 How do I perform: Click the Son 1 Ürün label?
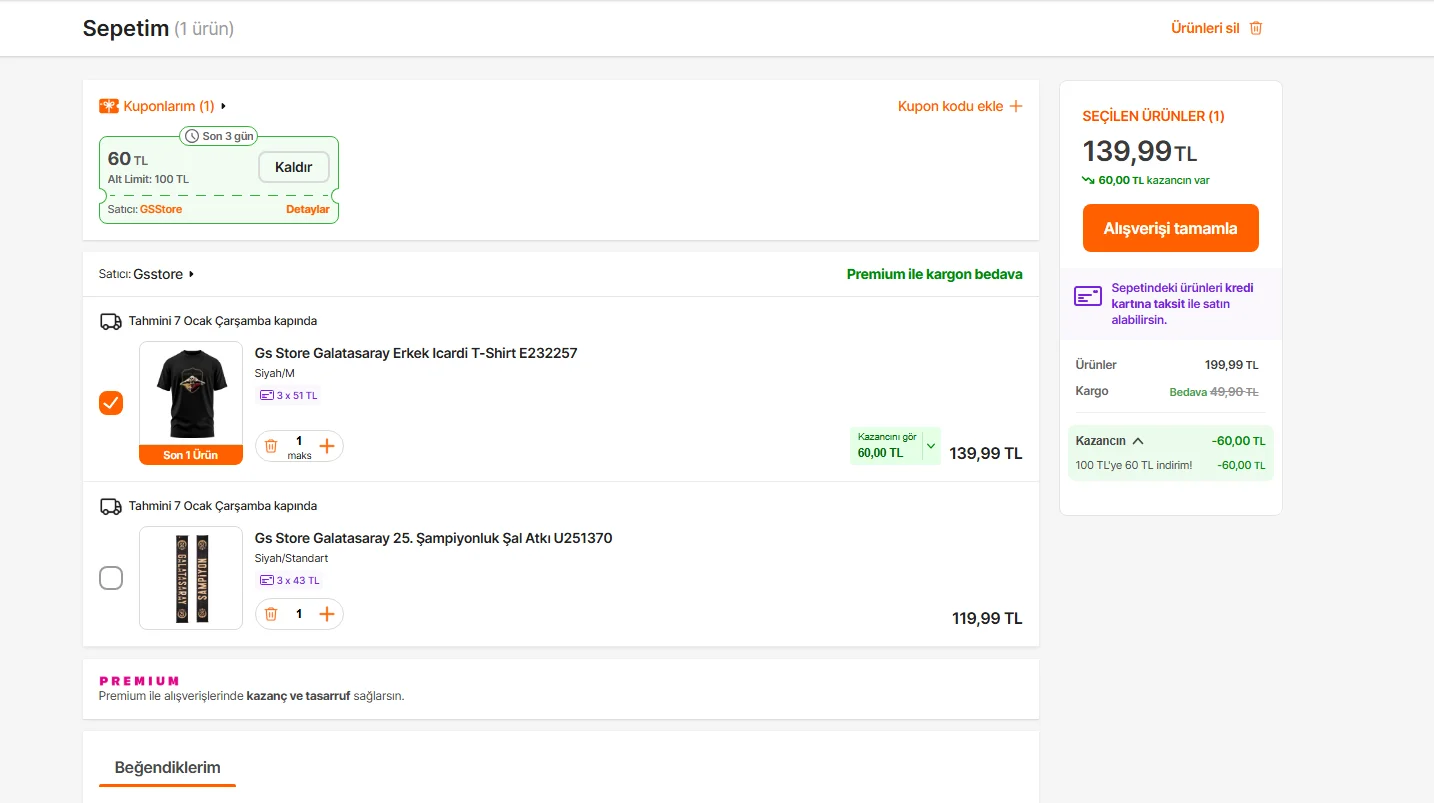tap(191, 455)
